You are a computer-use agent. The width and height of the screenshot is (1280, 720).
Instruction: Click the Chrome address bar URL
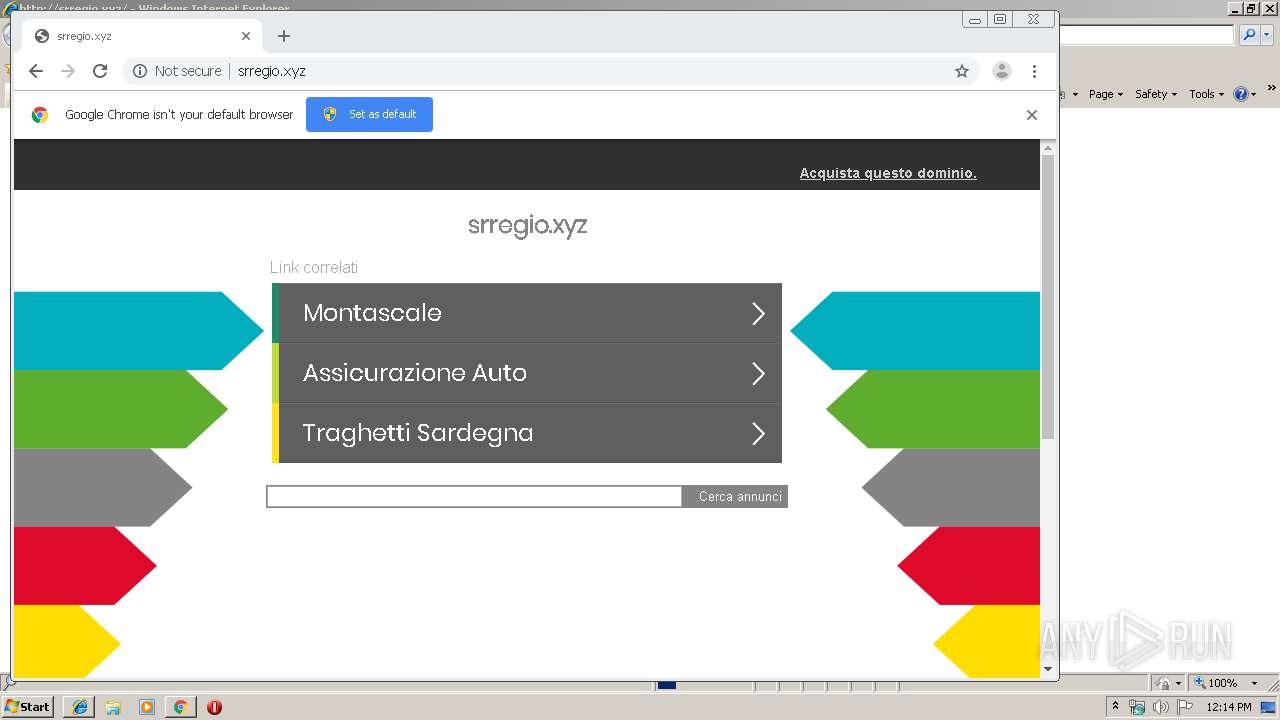pos(272,71)
